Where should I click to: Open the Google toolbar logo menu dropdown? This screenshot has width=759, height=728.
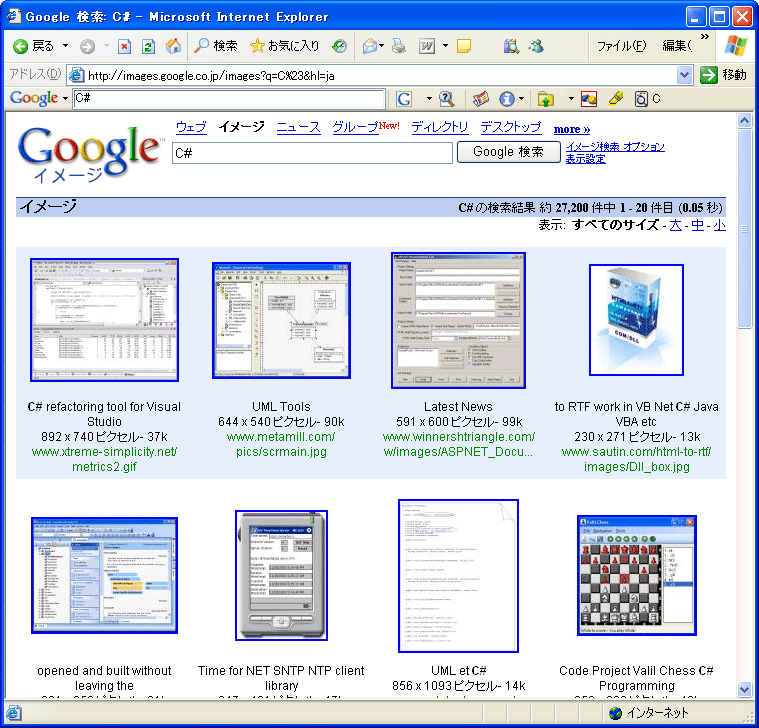66,98
